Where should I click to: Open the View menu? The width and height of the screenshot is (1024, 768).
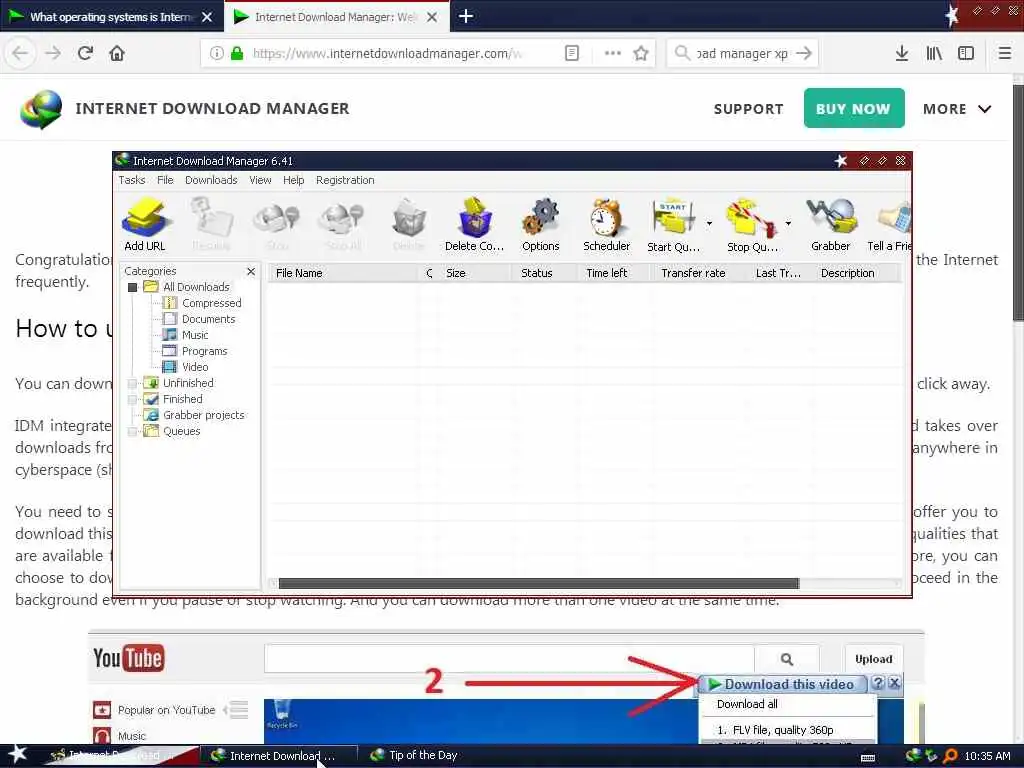[x=260, y=180]
